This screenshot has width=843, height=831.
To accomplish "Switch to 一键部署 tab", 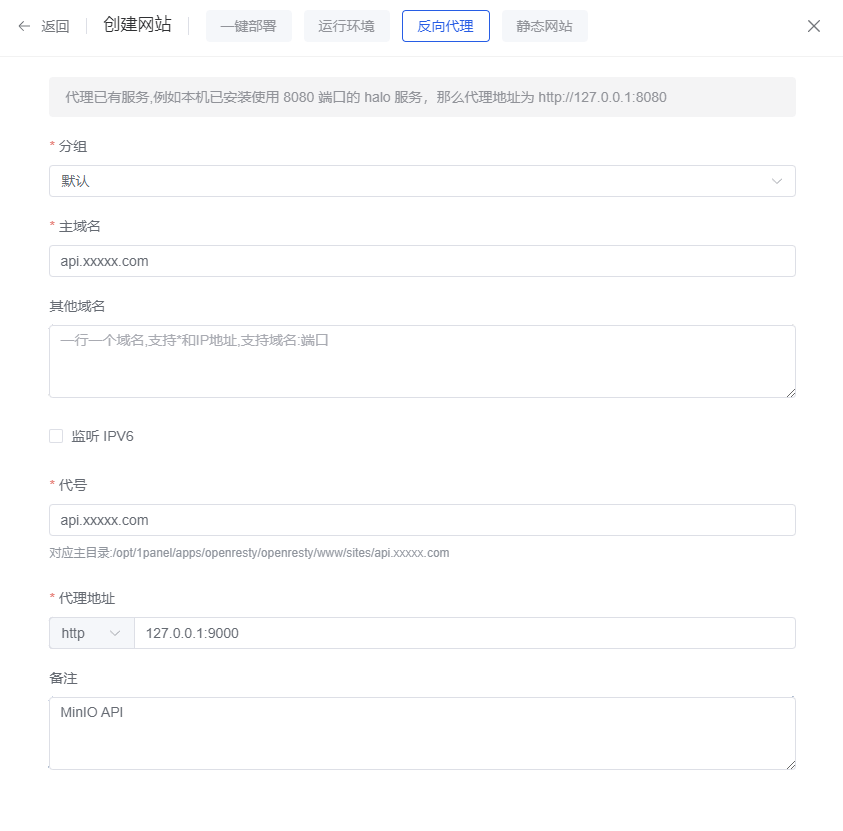I will tap(248, 26).
